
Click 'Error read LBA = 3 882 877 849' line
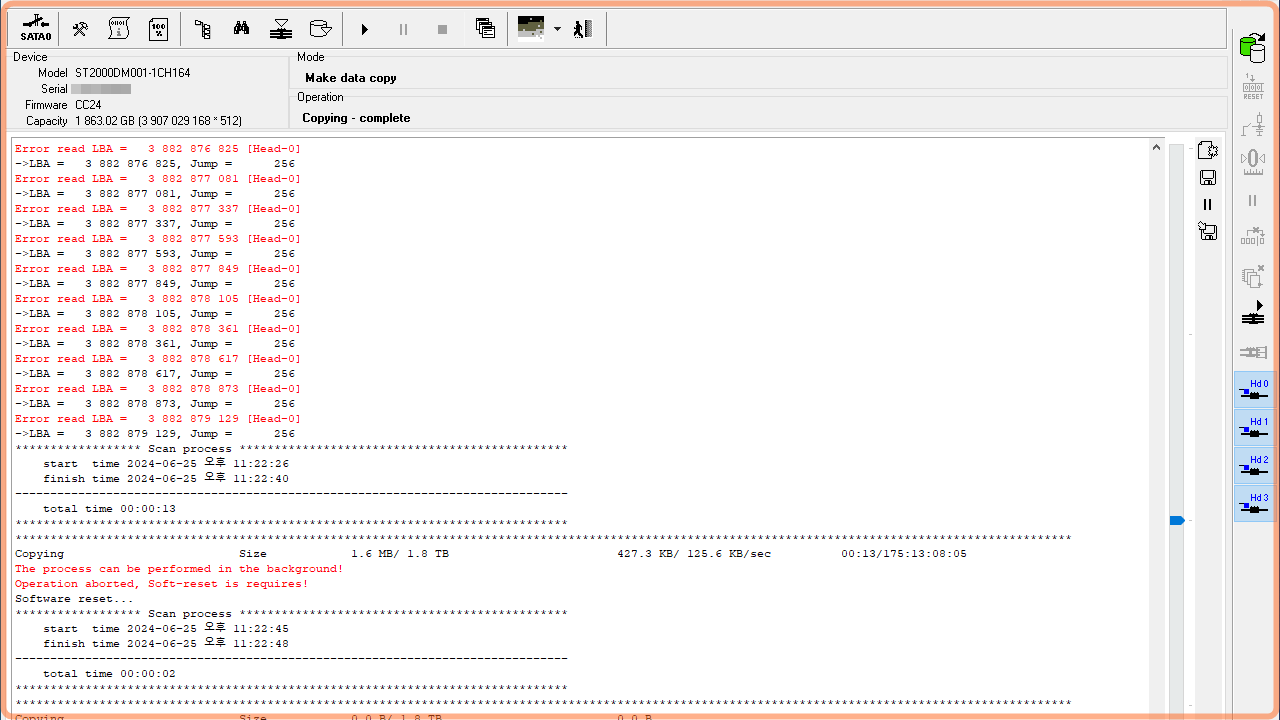pos(157,269)
